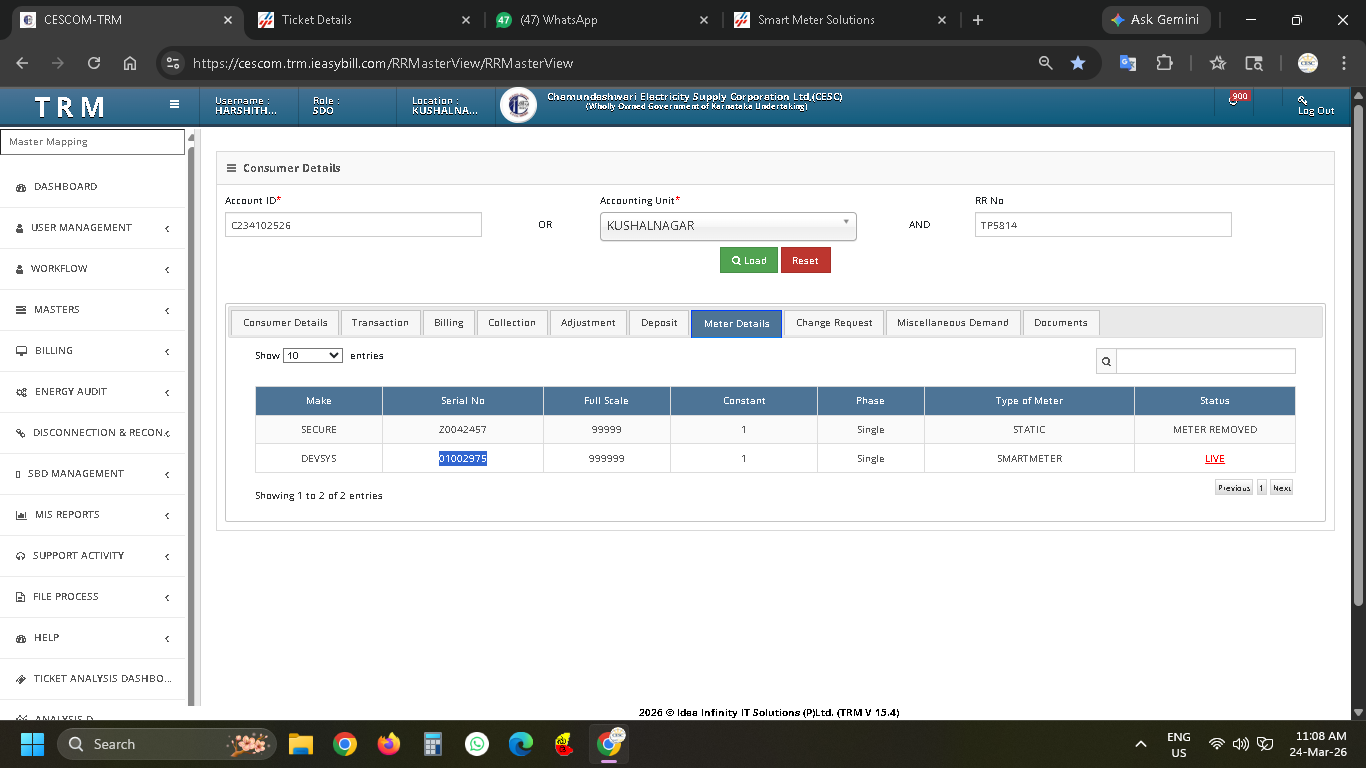
Task: Sort table by Serial No column header
Action: tap(462, 401)
